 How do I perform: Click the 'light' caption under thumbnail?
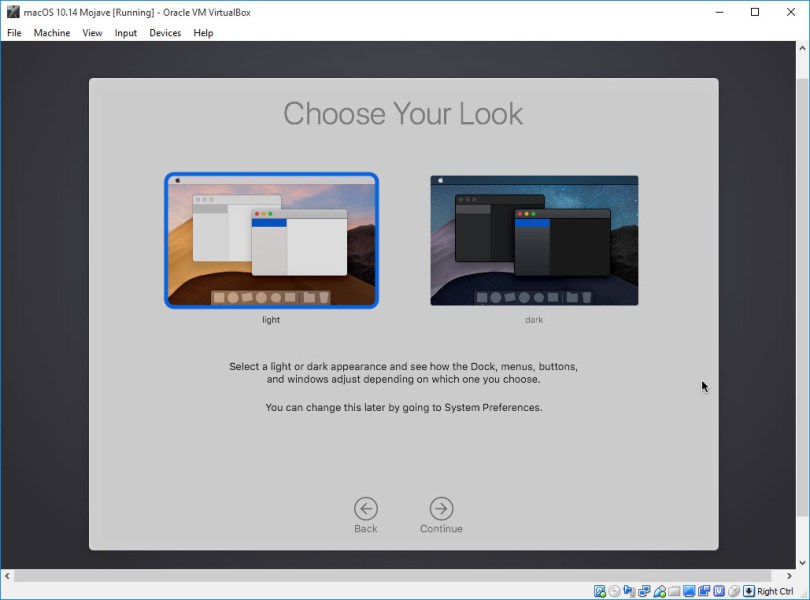pos(271,320)
